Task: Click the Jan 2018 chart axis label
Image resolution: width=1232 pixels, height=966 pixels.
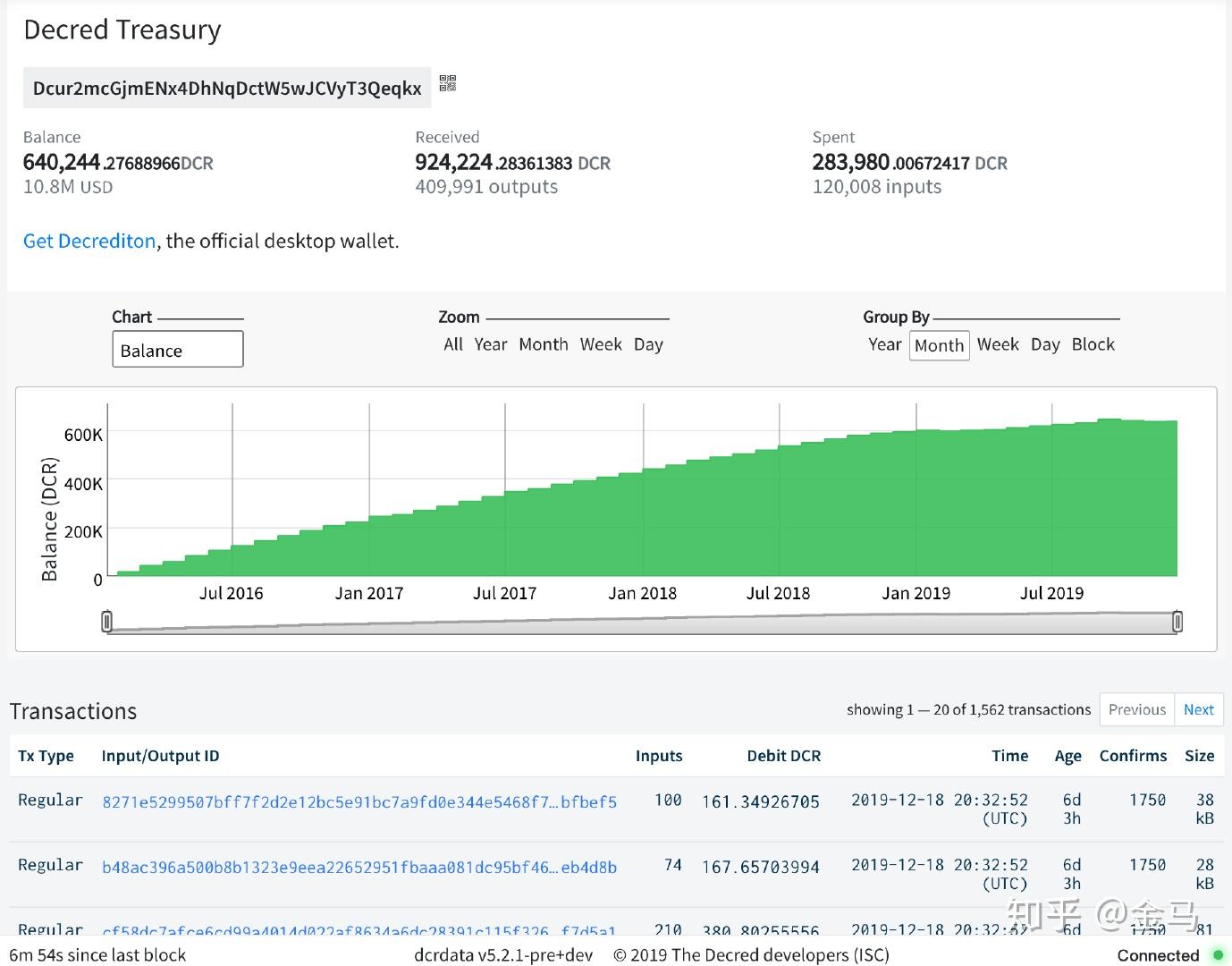Action: point(643,593)
